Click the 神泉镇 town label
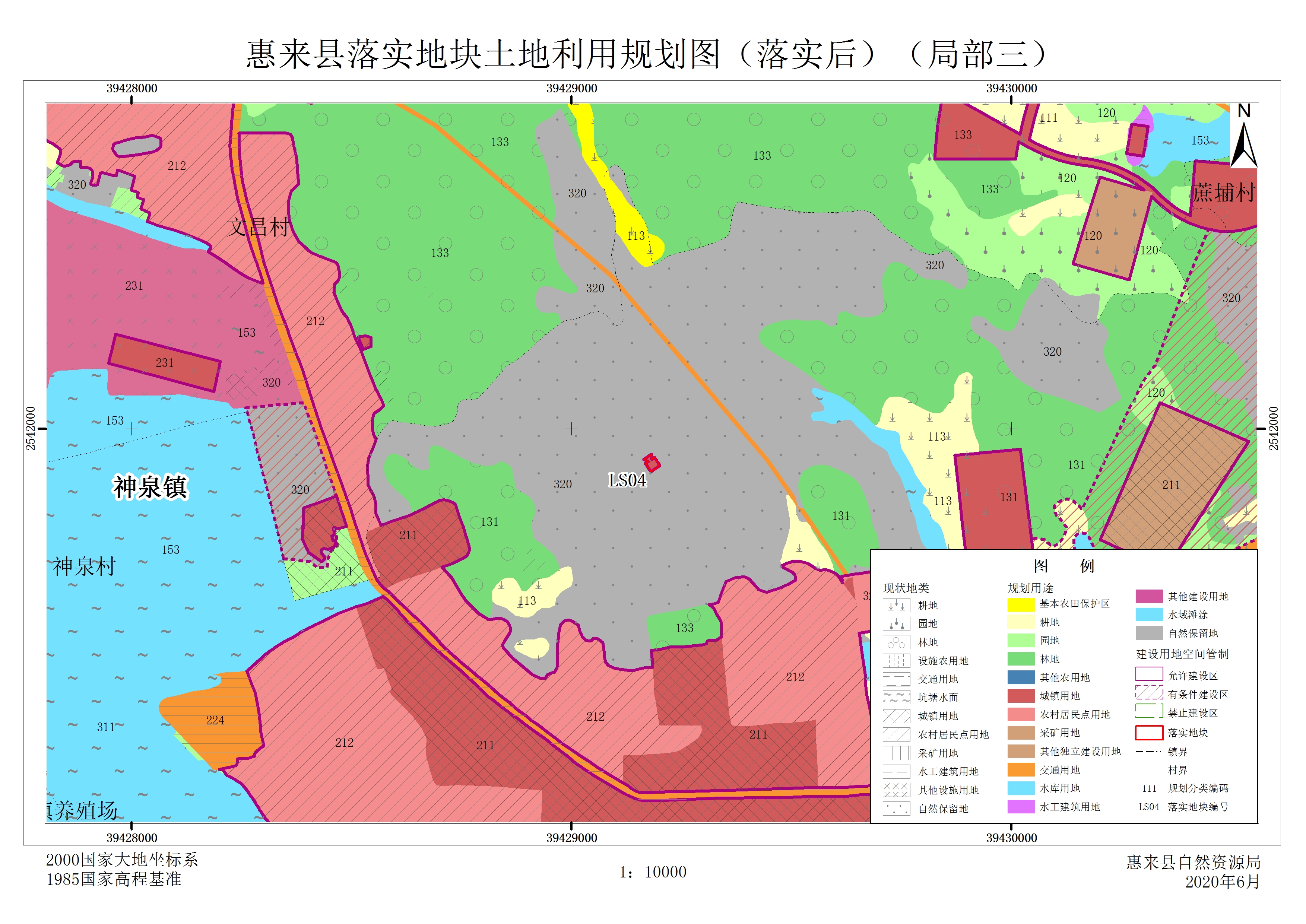Image resolution: width=1306 pixels, height=924 pixels. (150, 488)
